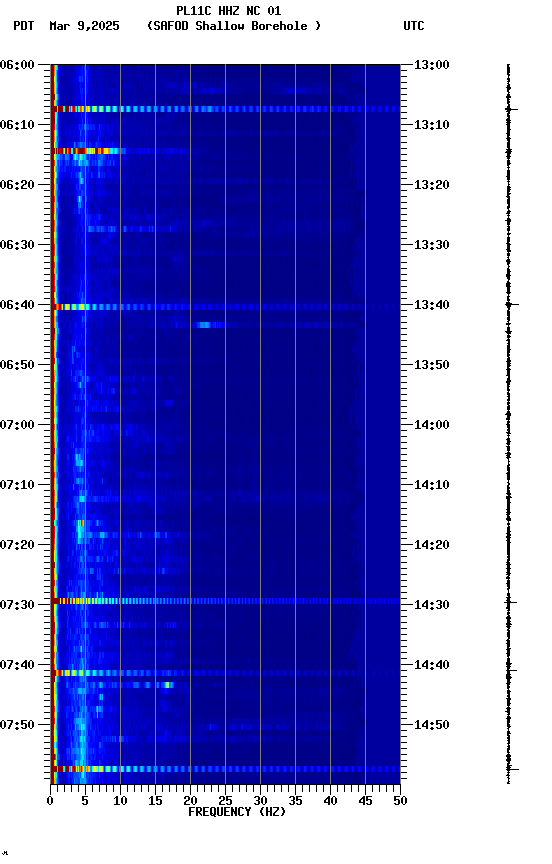Click the broadband event band near 13:07 UTC

pyautogui.click(x=226, y=109)
